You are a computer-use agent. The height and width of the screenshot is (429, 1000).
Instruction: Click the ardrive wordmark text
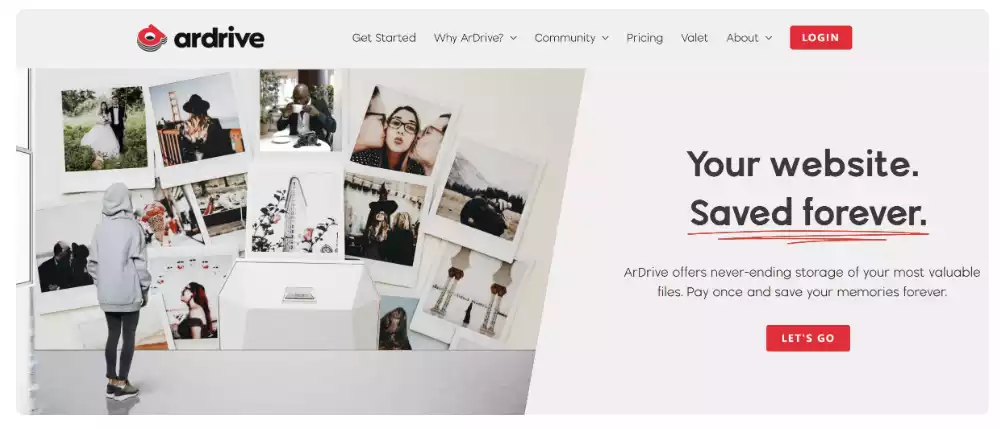click(x=219, y=38)
